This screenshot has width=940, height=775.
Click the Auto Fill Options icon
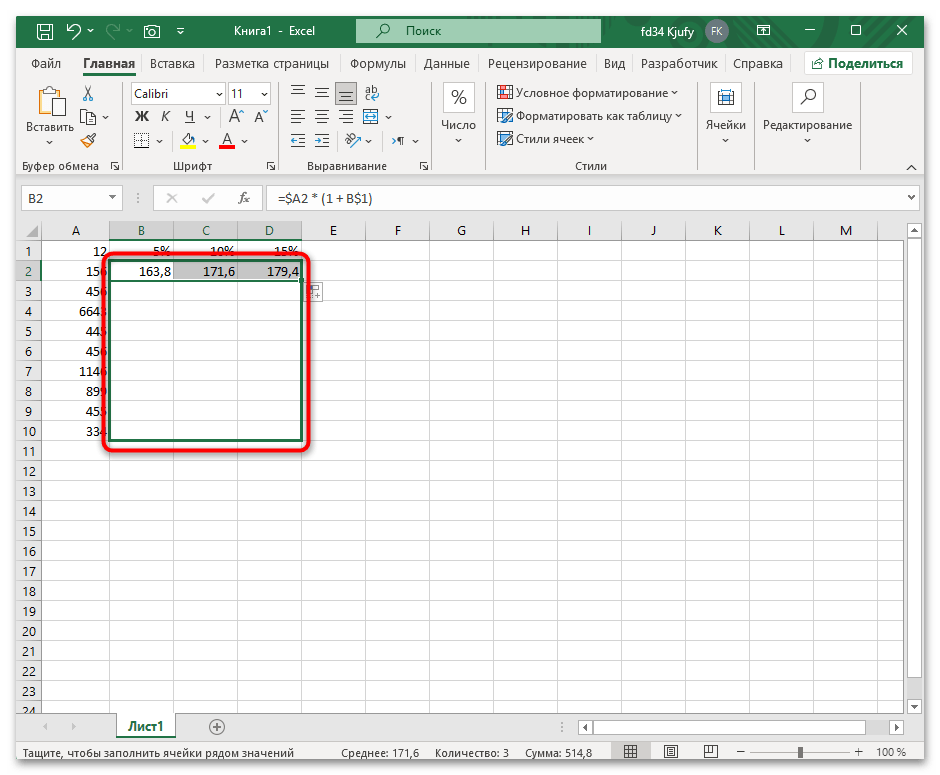315,292
